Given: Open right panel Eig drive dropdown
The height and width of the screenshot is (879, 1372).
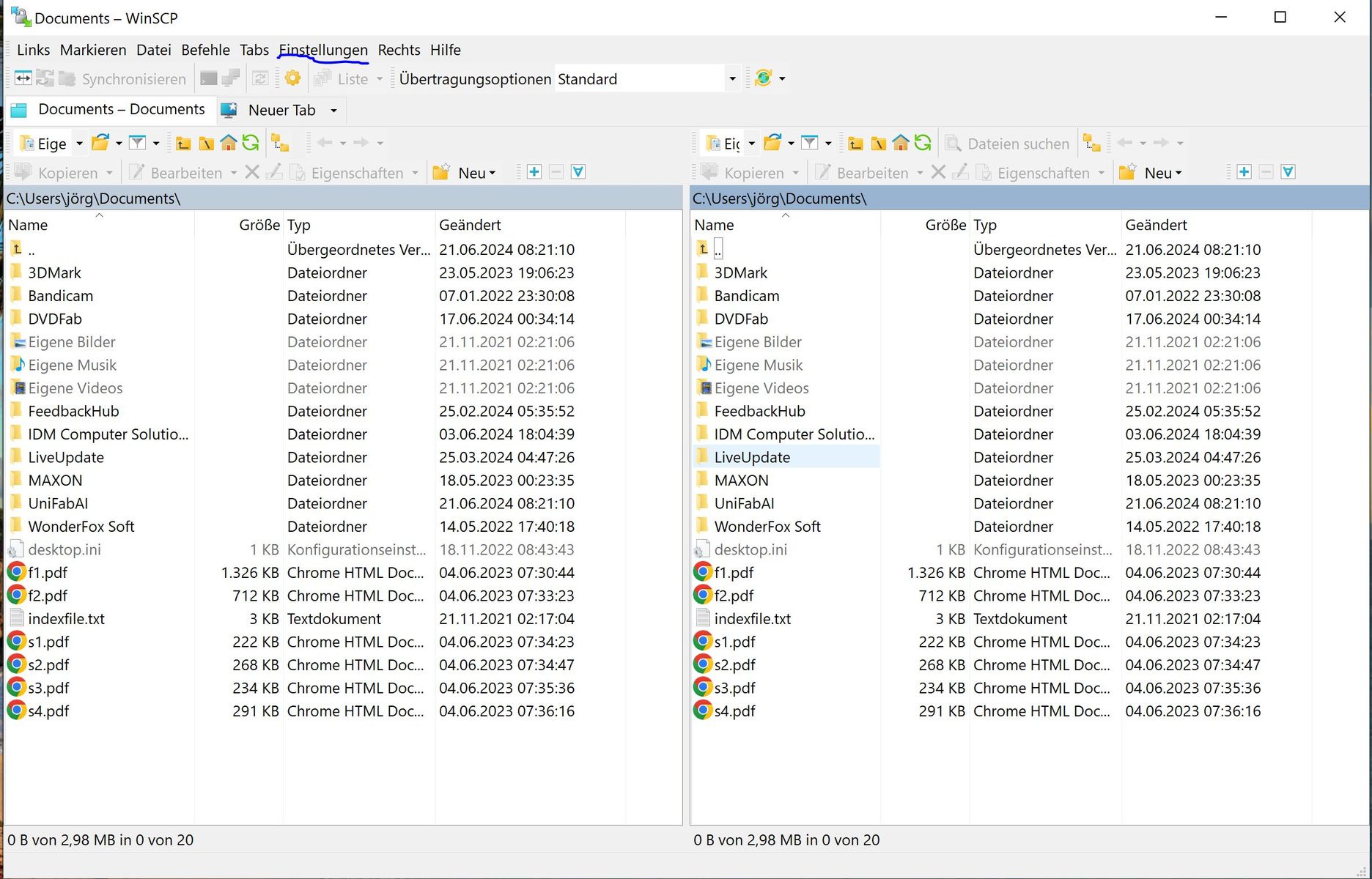Looking at the screenshot, I should [x=751, y=144].
